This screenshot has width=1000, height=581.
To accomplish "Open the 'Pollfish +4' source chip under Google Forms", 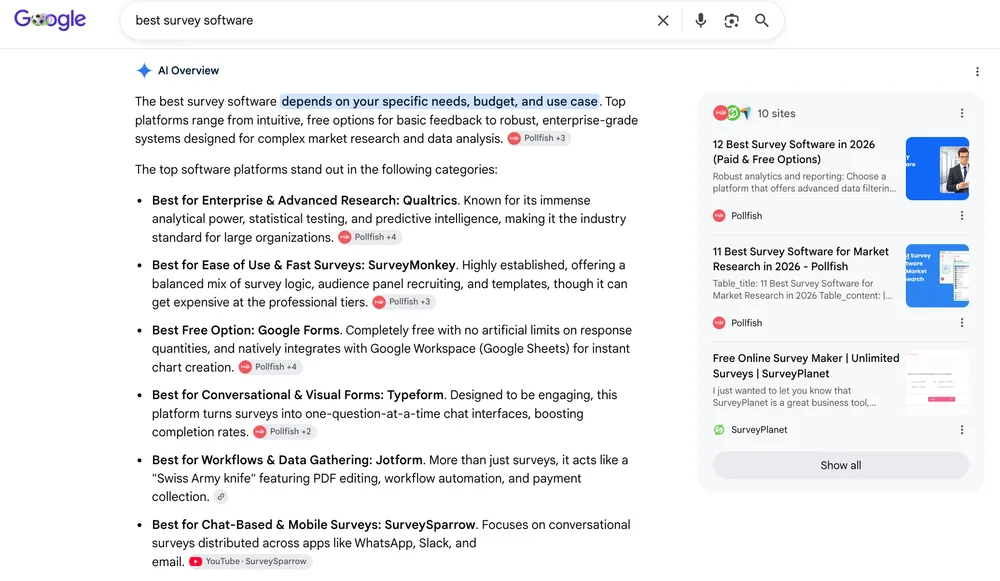I will click(x=269, y=367).
